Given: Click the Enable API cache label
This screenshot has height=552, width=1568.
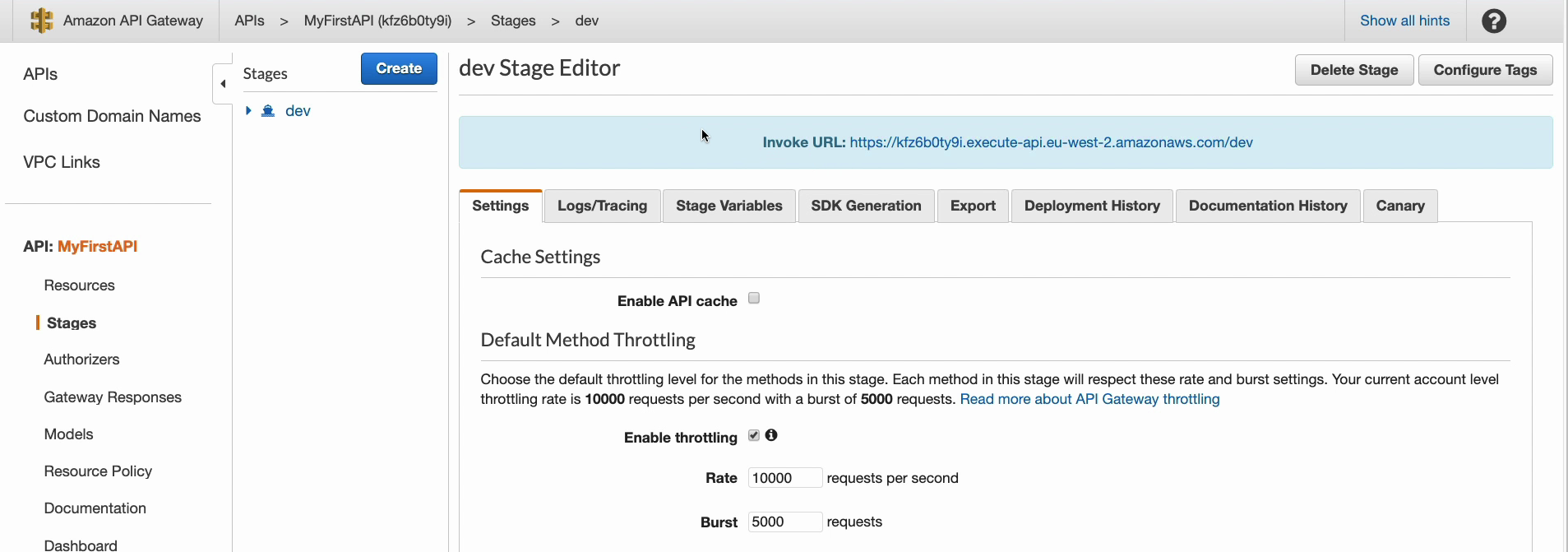Looking at the screenshot, I should pyautogui.click(x=678, y=301).
